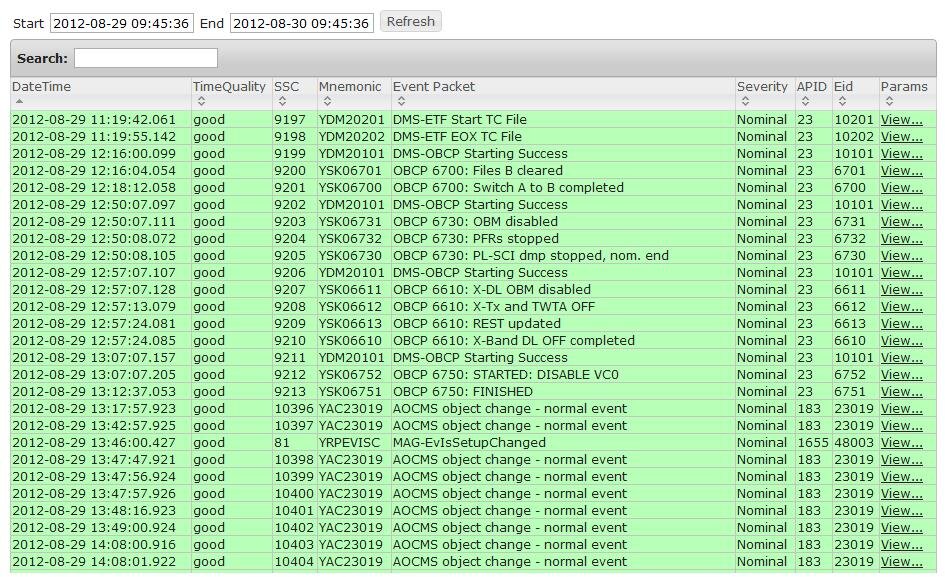The width and height of the screenshot is (945, 577).
Task: Click event text MAG-EvIsSetupChanged
Action: pyautogui.click(x=469, y=443)
